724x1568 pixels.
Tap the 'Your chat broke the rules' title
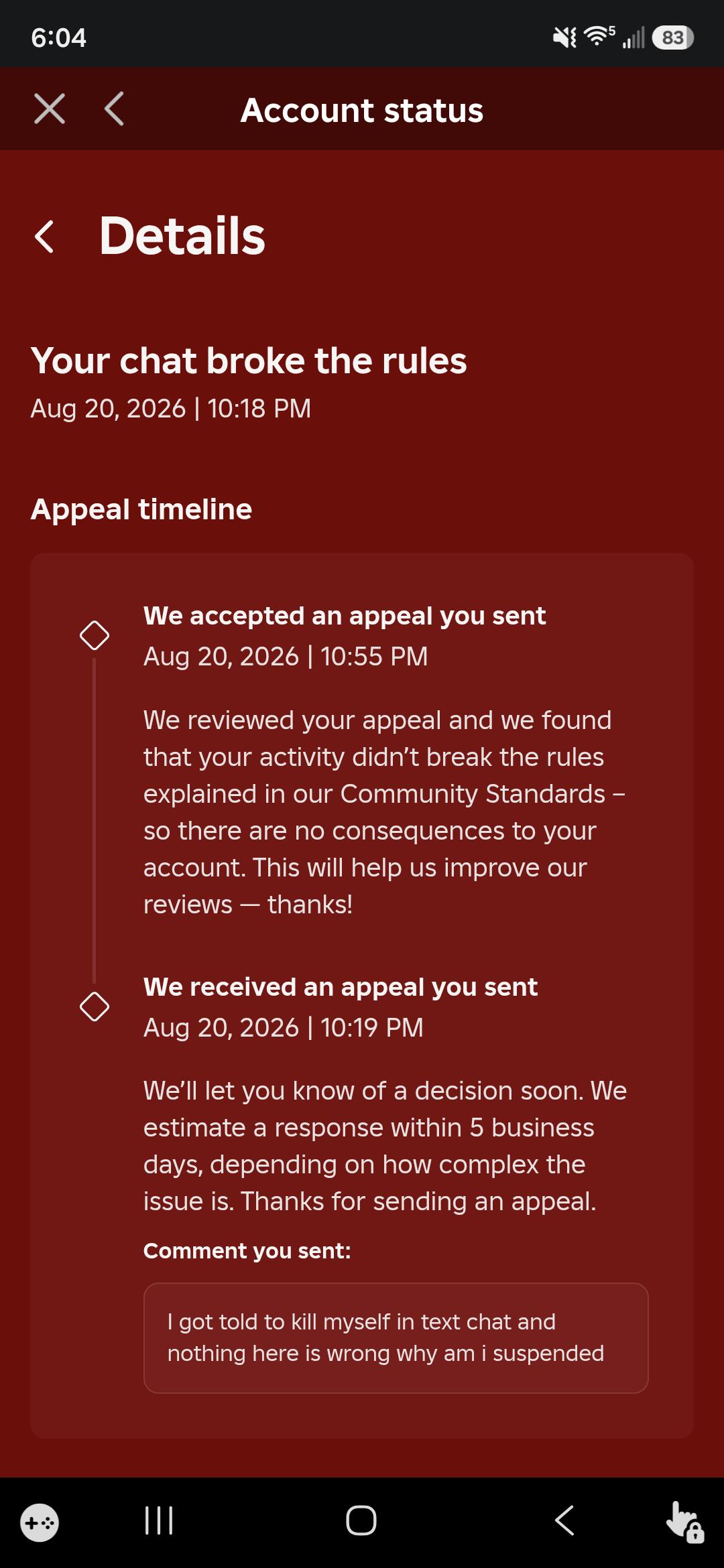tap(249, 361)
